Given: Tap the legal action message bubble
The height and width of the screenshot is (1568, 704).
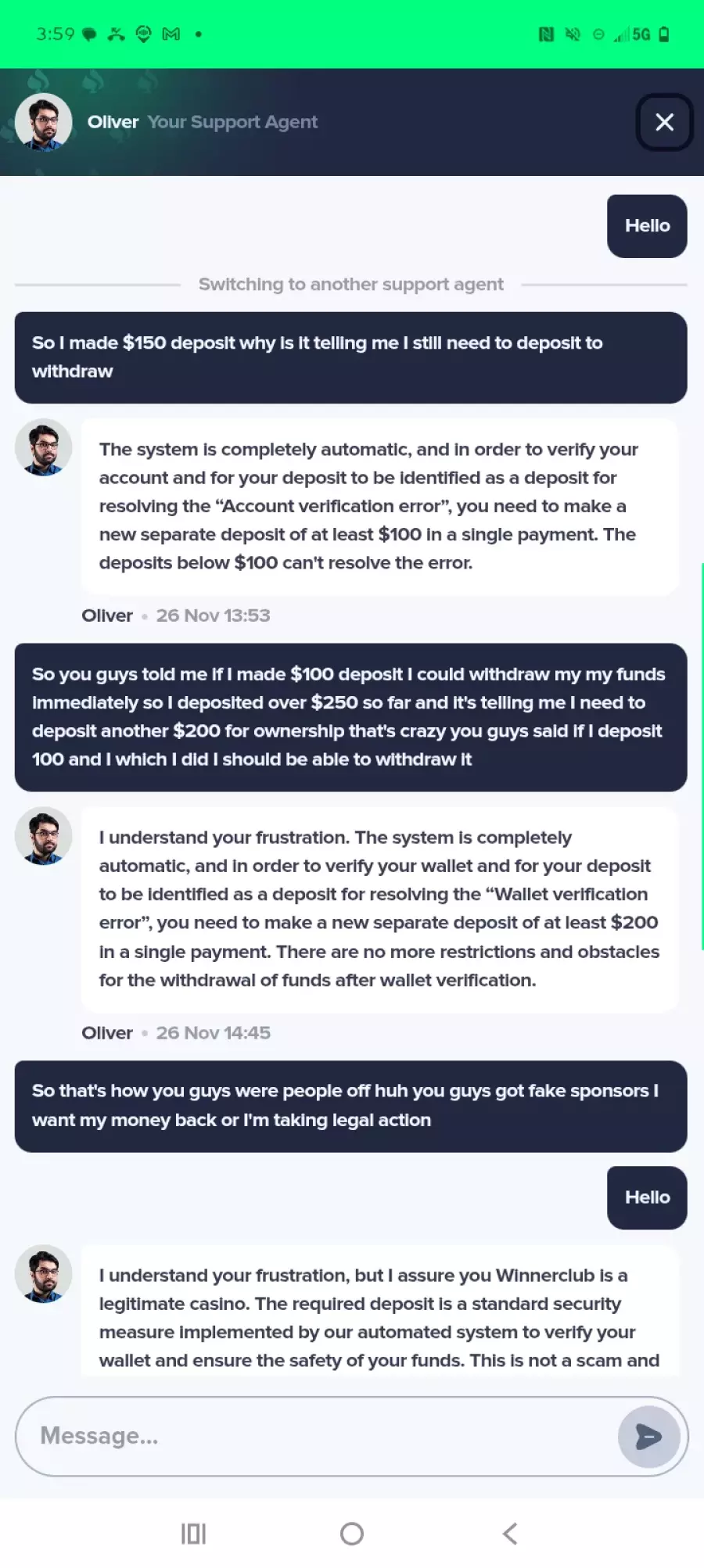Looking at the screenshot, I should pyautogui.click(x=350, y=1106).
